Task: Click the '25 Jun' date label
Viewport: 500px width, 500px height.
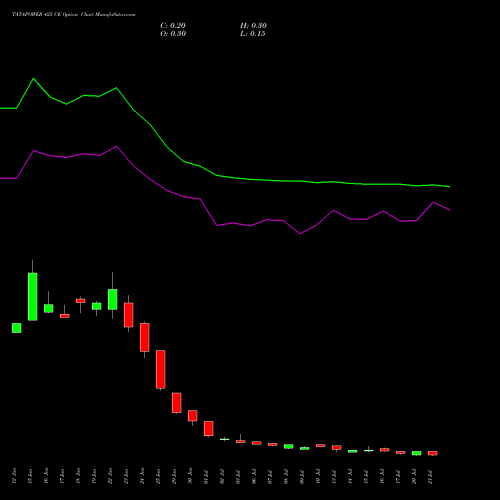Action: tap(158, 476)
